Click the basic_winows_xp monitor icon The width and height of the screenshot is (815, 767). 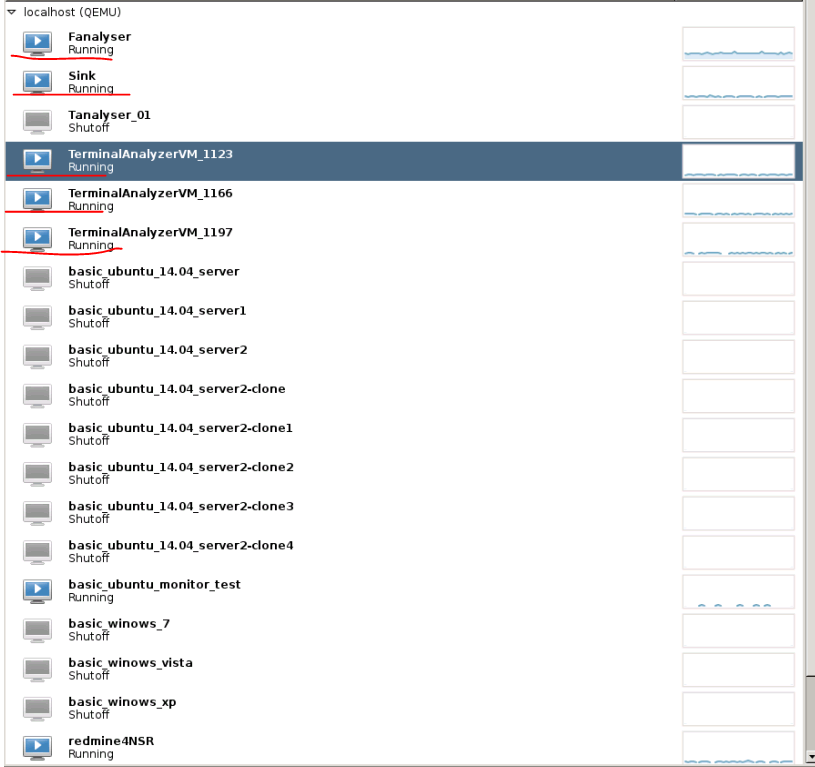click(37, 708)
